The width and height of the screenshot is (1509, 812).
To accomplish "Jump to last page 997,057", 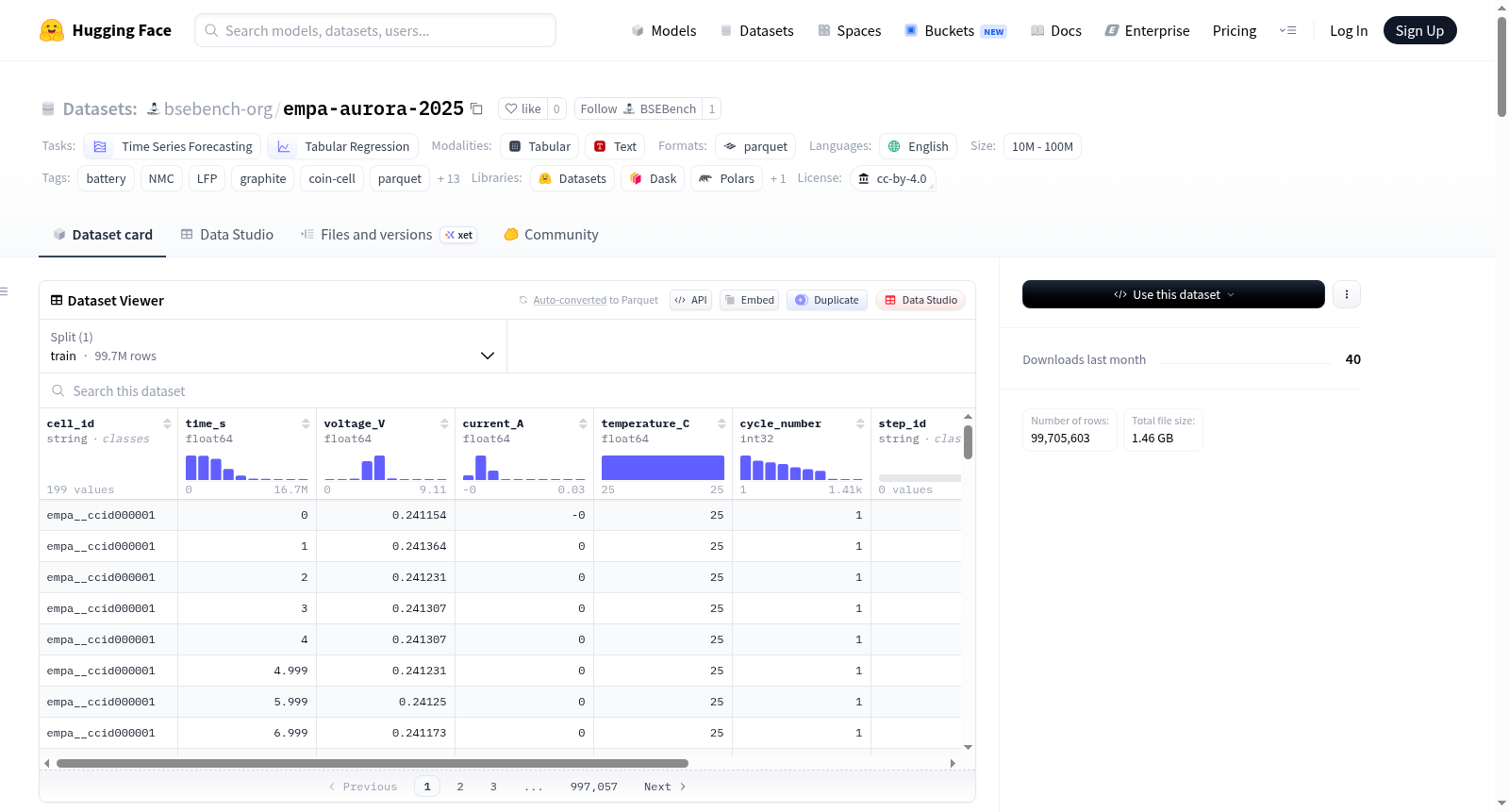I will (594, 787).
